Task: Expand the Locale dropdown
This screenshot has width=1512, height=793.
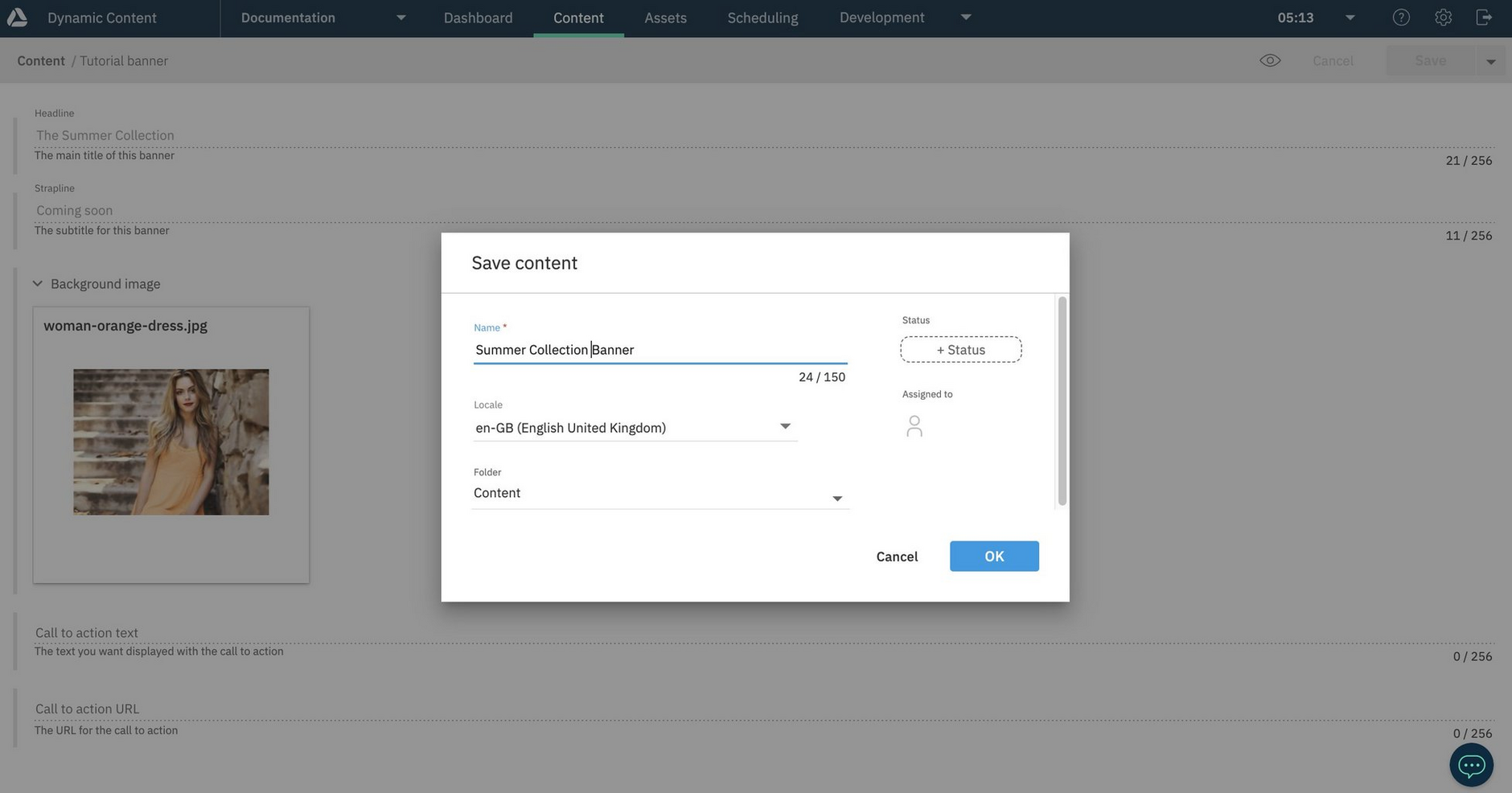Action: (785, 427)
